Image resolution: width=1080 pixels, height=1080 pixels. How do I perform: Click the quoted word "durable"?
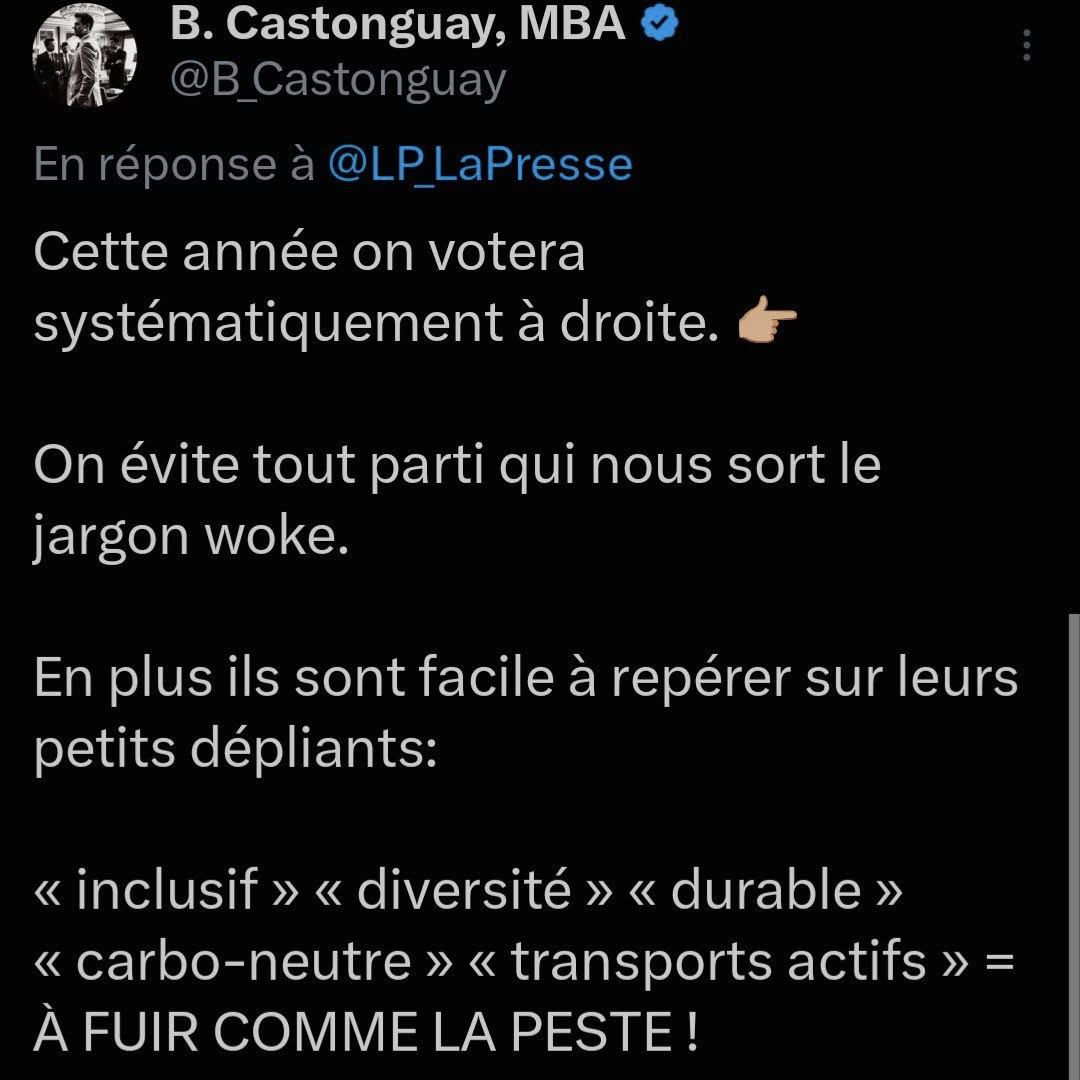point(765,891)
